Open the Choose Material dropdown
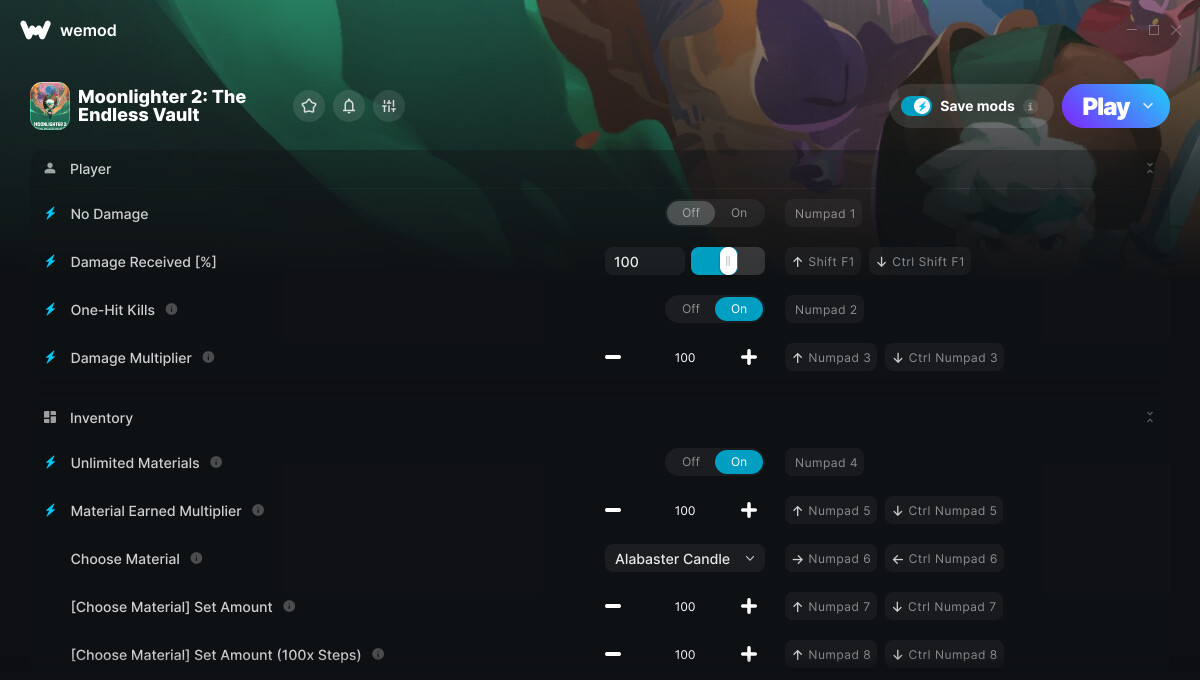Screen dimensions: 1200x680 pos(685,559)
